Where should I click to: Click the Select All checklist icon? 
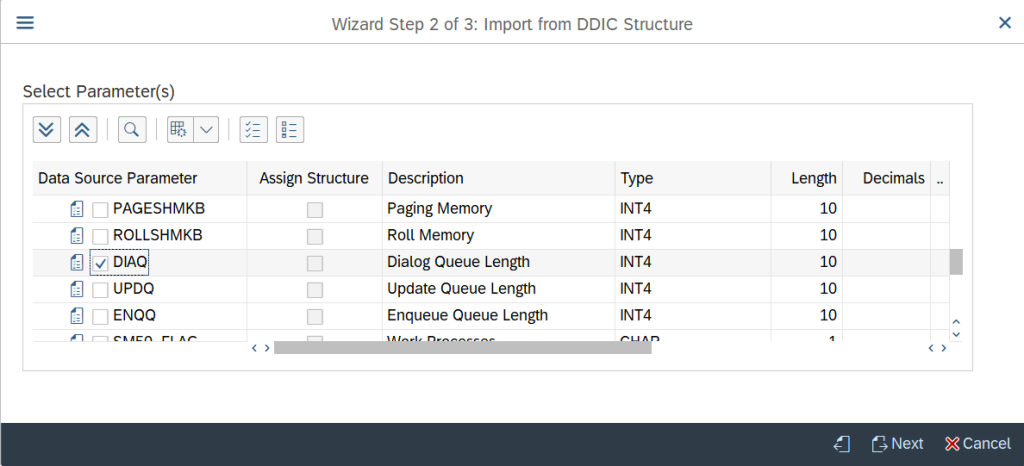pos(253,130)
